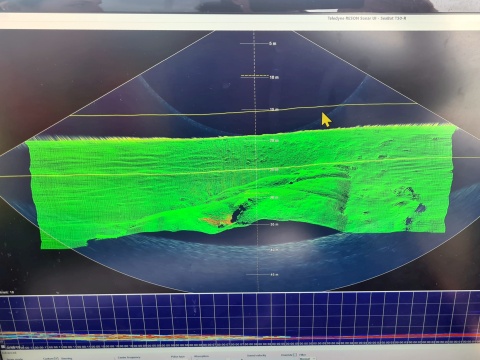Click the 10 m depth scale label

tap(274, 77)
